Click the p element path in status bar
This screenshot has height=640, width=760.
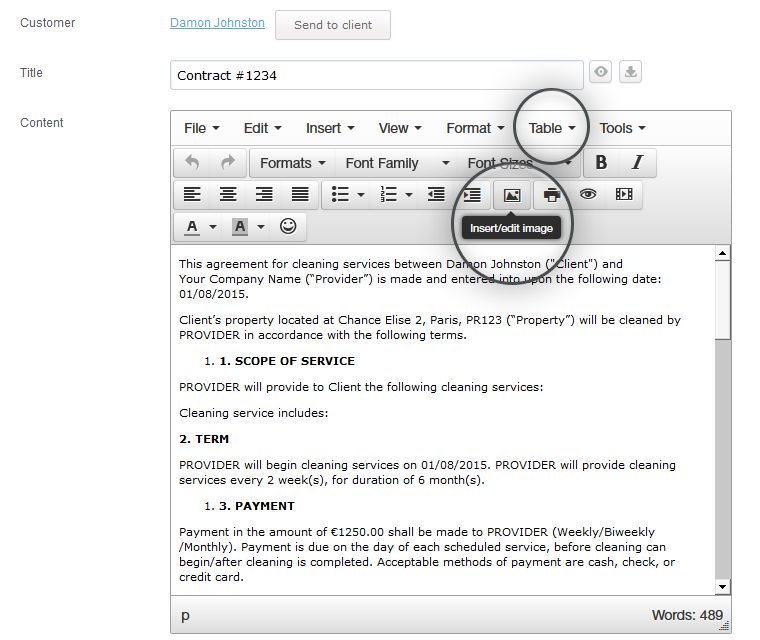(185, 615)
